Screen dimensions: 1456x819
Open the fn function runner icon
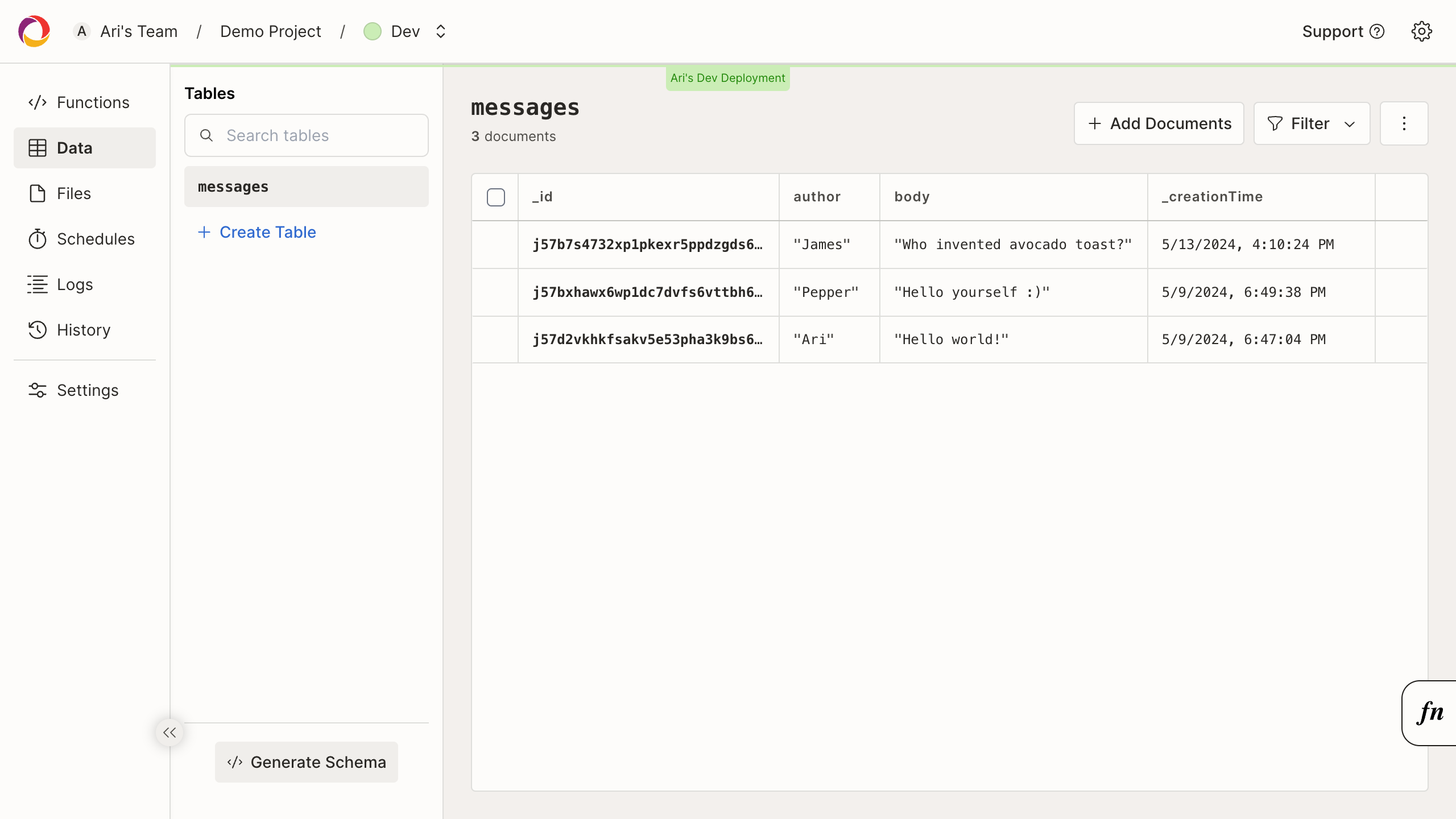click(x=1429, y=713)
